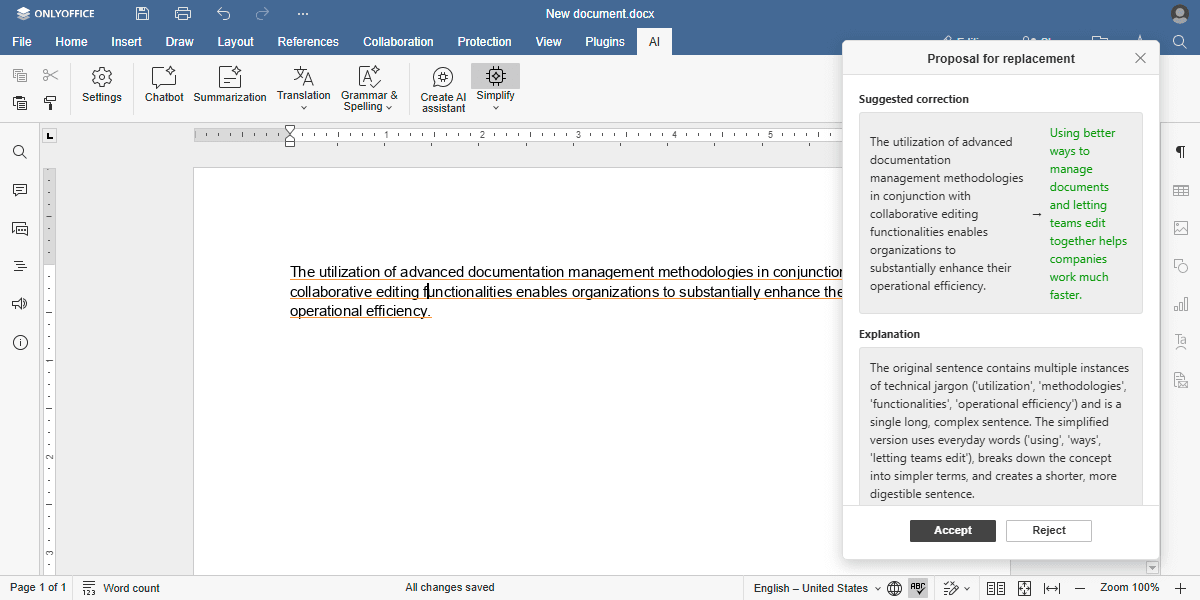Open the AI Chatbot tool
The image size is (1200, 600).
click(164, 85)
